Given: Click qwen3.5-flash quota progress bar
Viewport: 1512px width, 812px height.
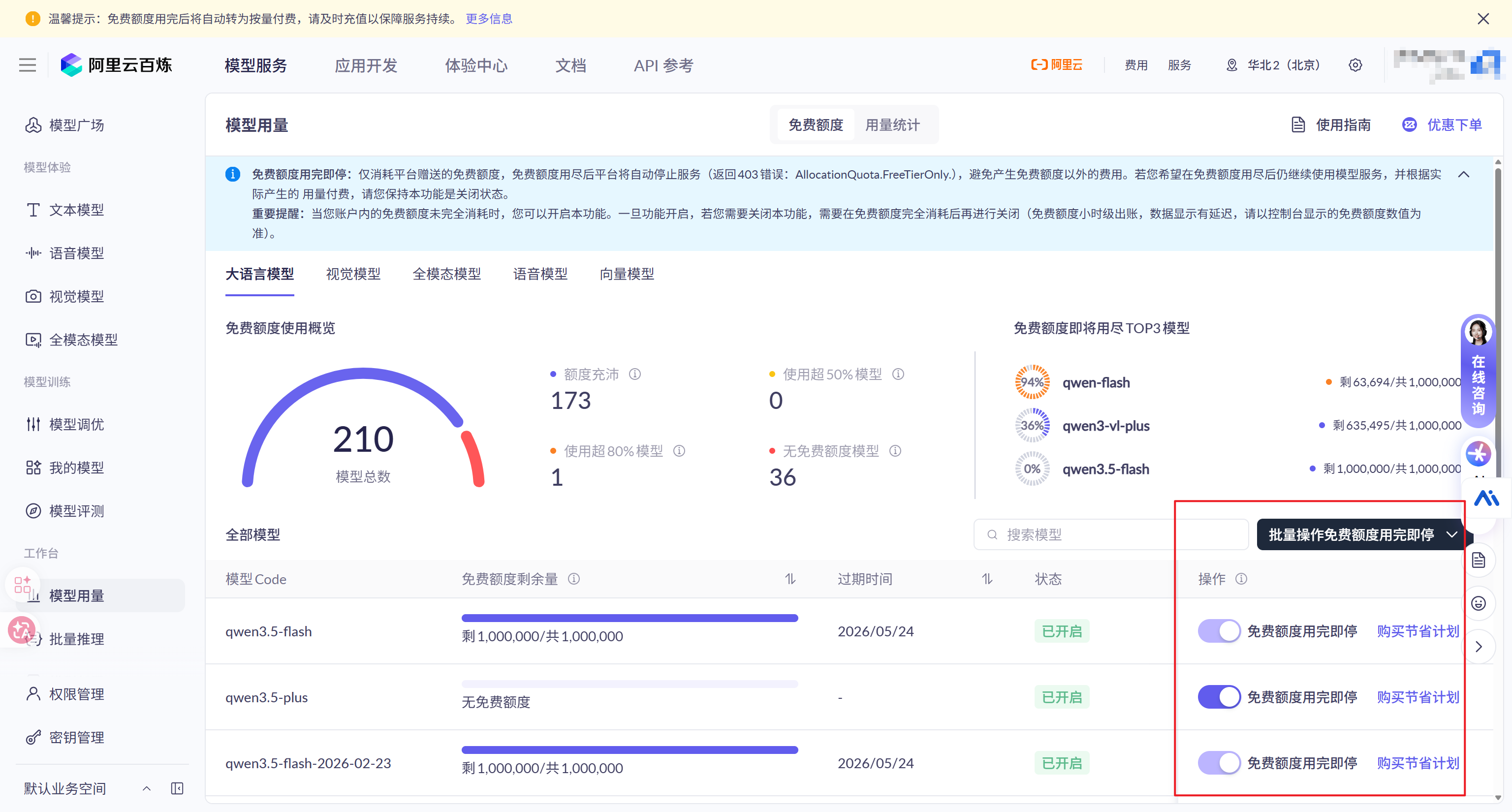Looking at the screenshot, I should [629, 618].
